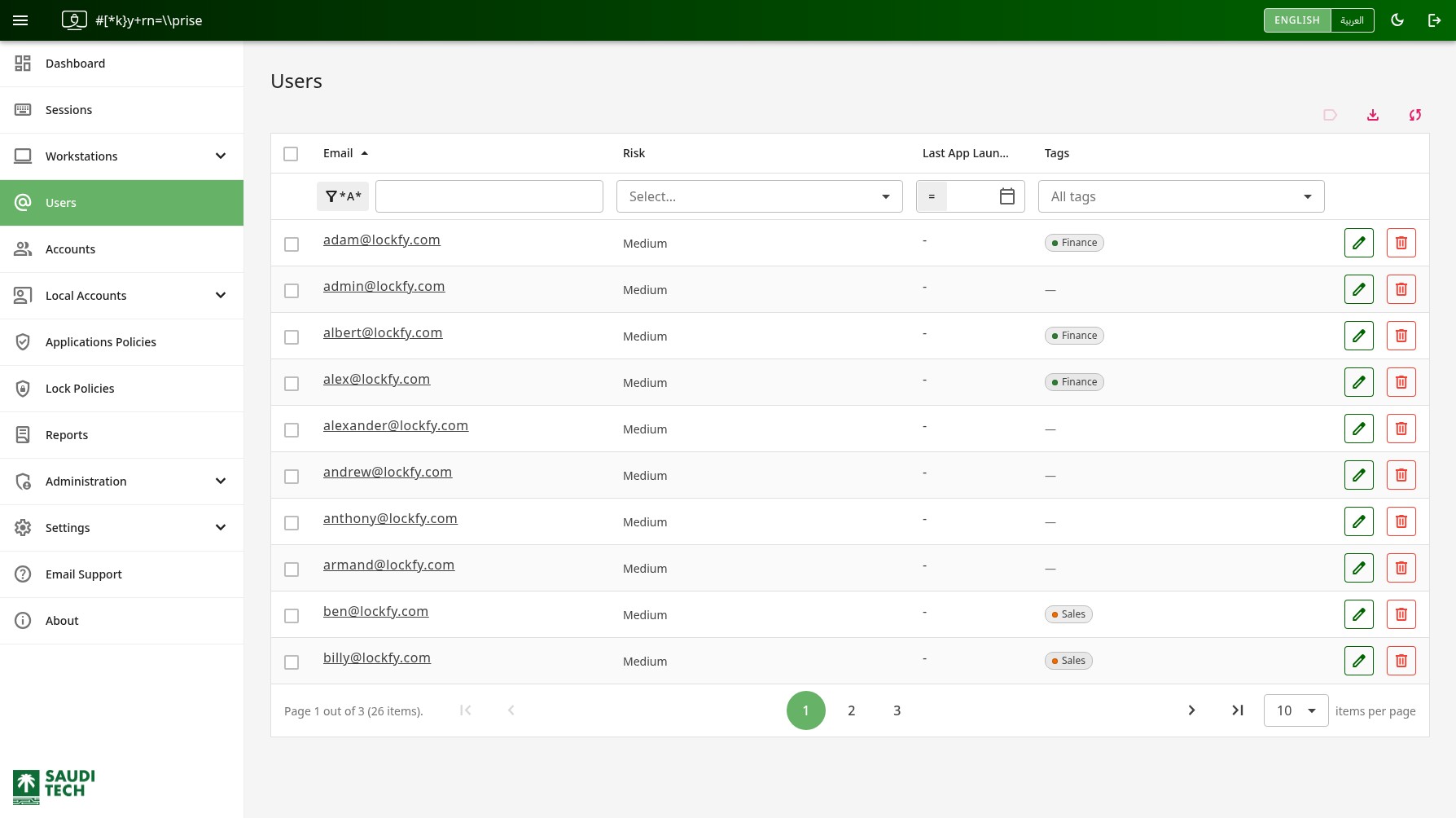Image resolution: width=1456 pixels, height=818 pixels.
Task: Edit user adam@lockfy.com
Action: (1359, 243)
